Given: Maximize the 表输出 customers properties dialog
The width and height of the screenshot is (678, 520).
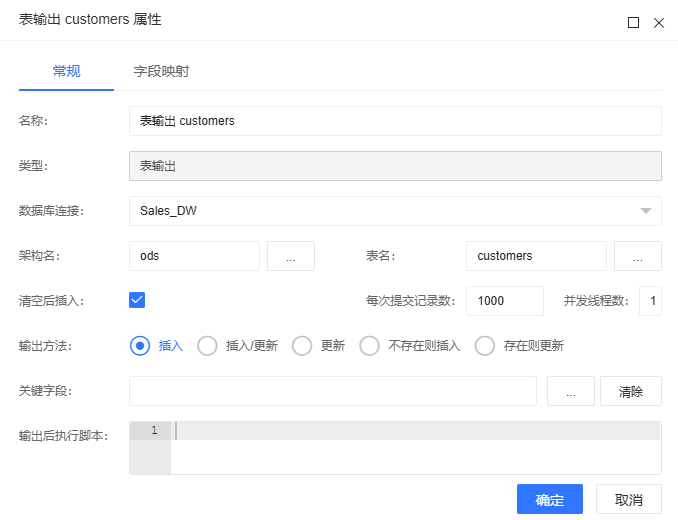Looking at the screenshot, I should click(x=633, y=22).
